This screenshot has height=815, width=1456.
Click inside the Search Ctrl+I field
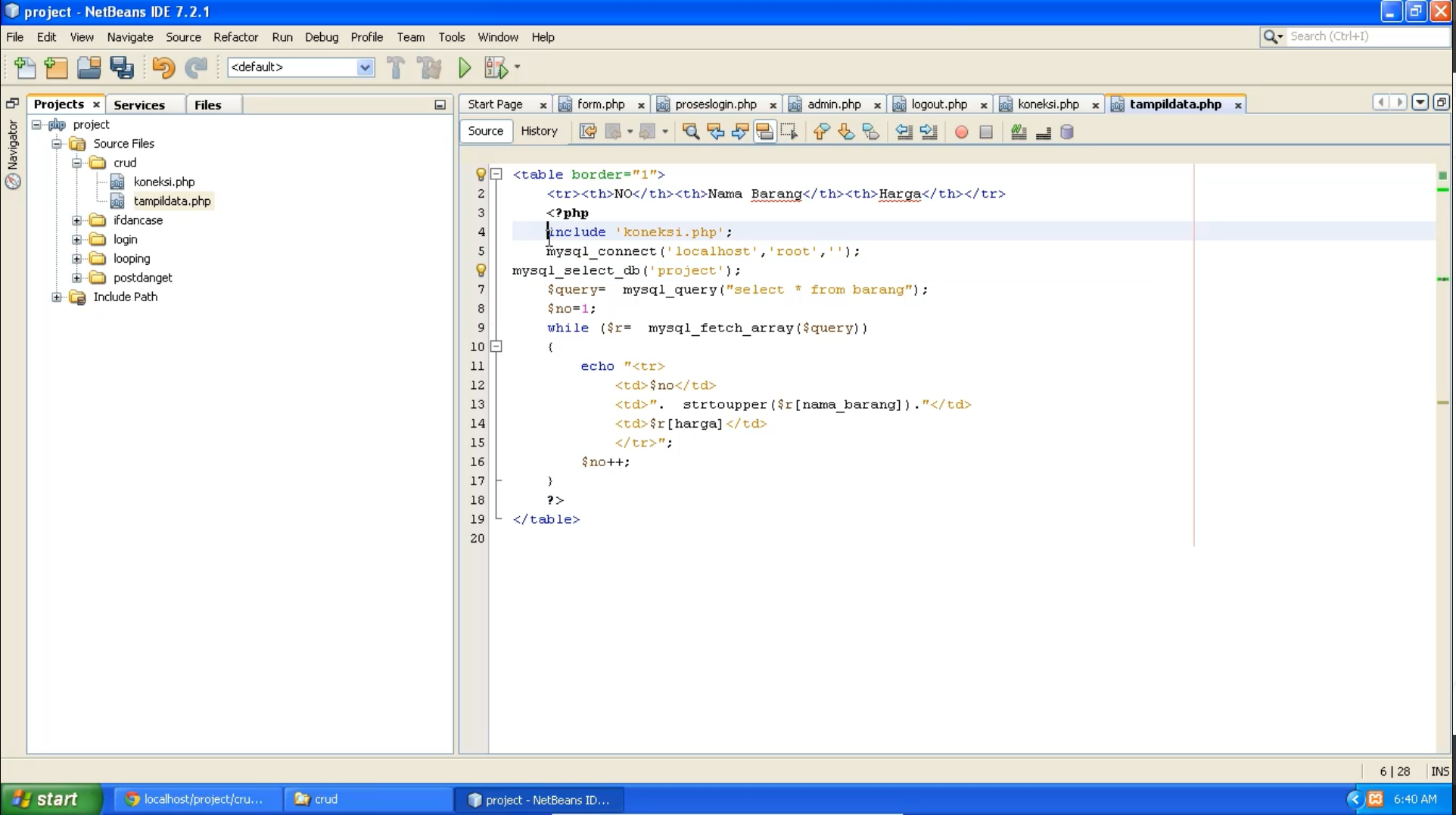pyautogui.click(x=1362, y=36)
